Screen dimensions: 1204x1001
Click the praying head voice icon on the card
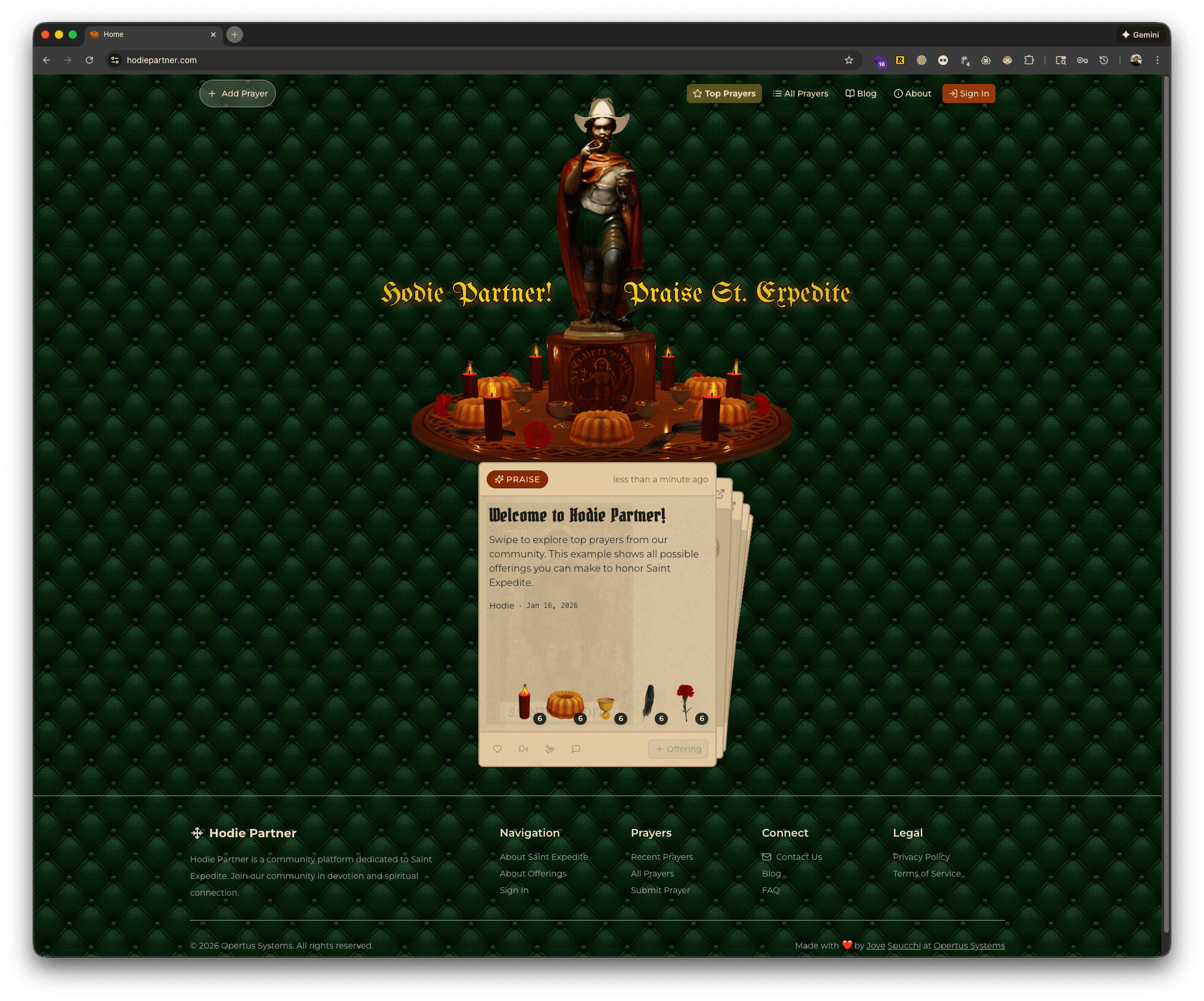click(524, 749)
